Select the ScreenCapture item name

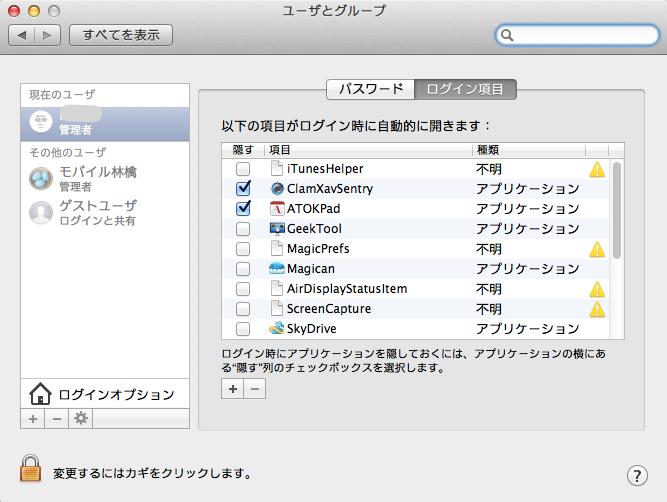pyautogui.click(x=329, y=309)
